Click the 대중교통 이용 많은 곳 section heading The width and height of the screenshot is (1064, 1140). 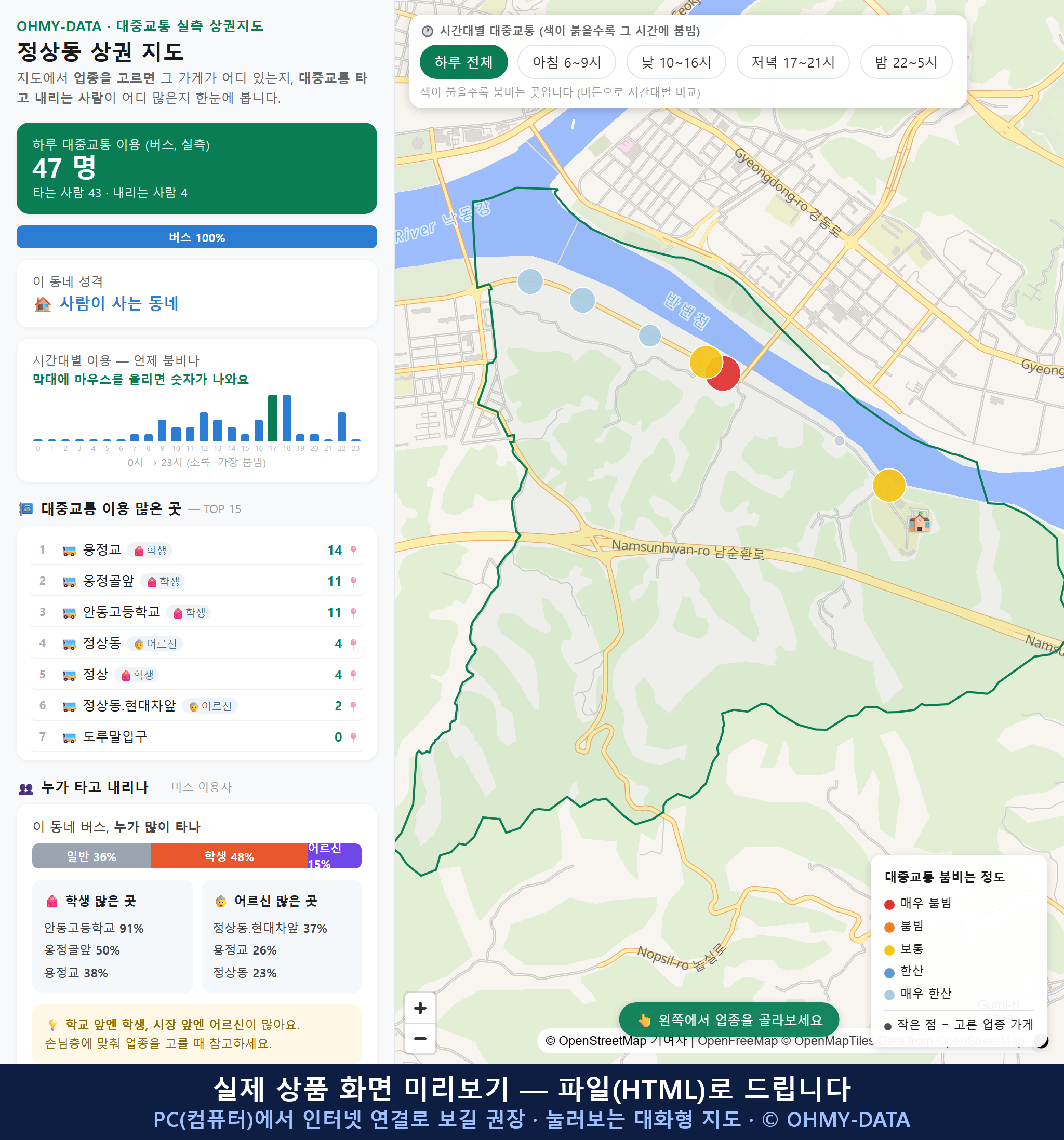click(111, 508)
